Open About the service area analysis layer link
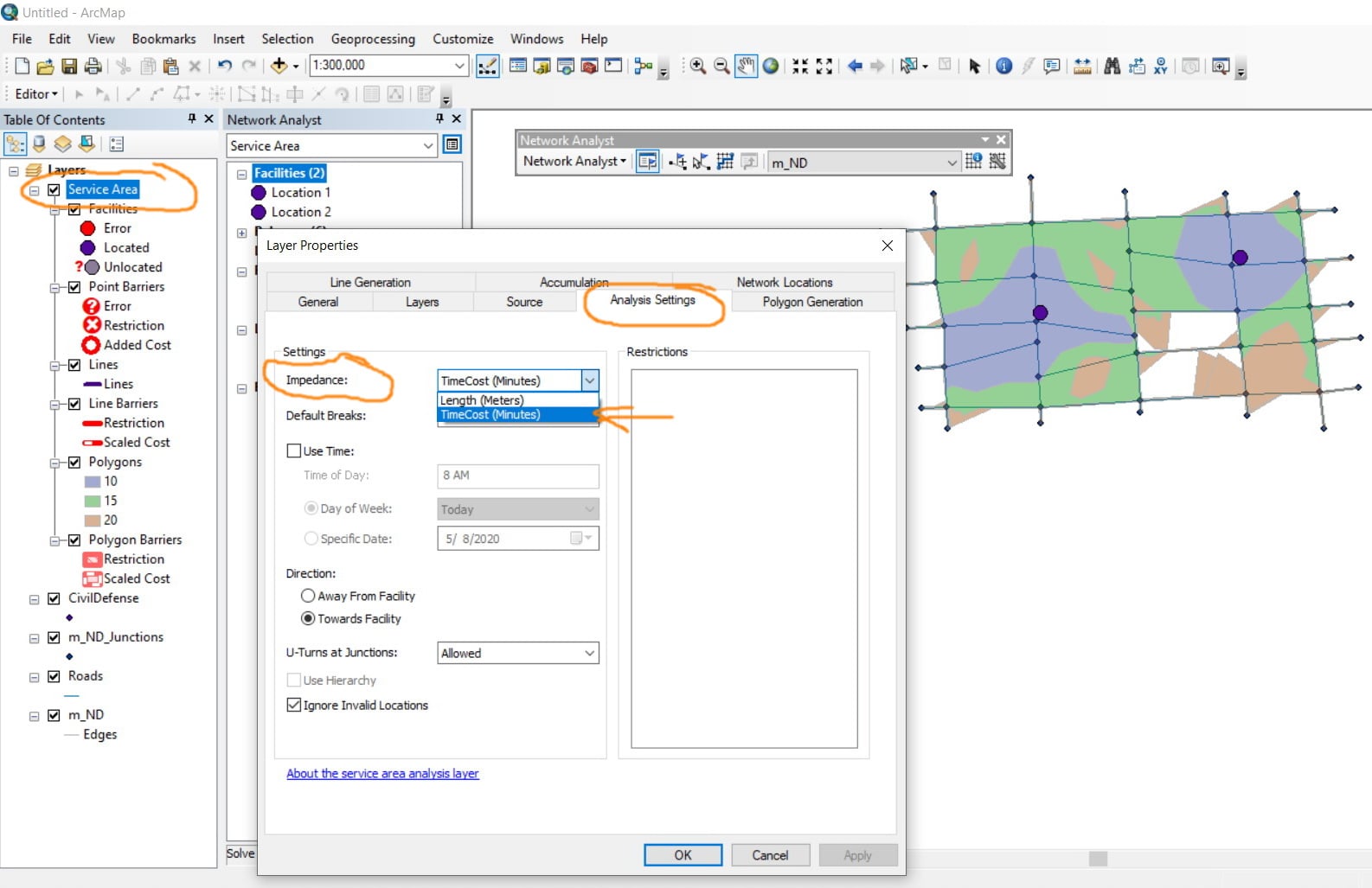1372x888 pixels. [382, 773]
